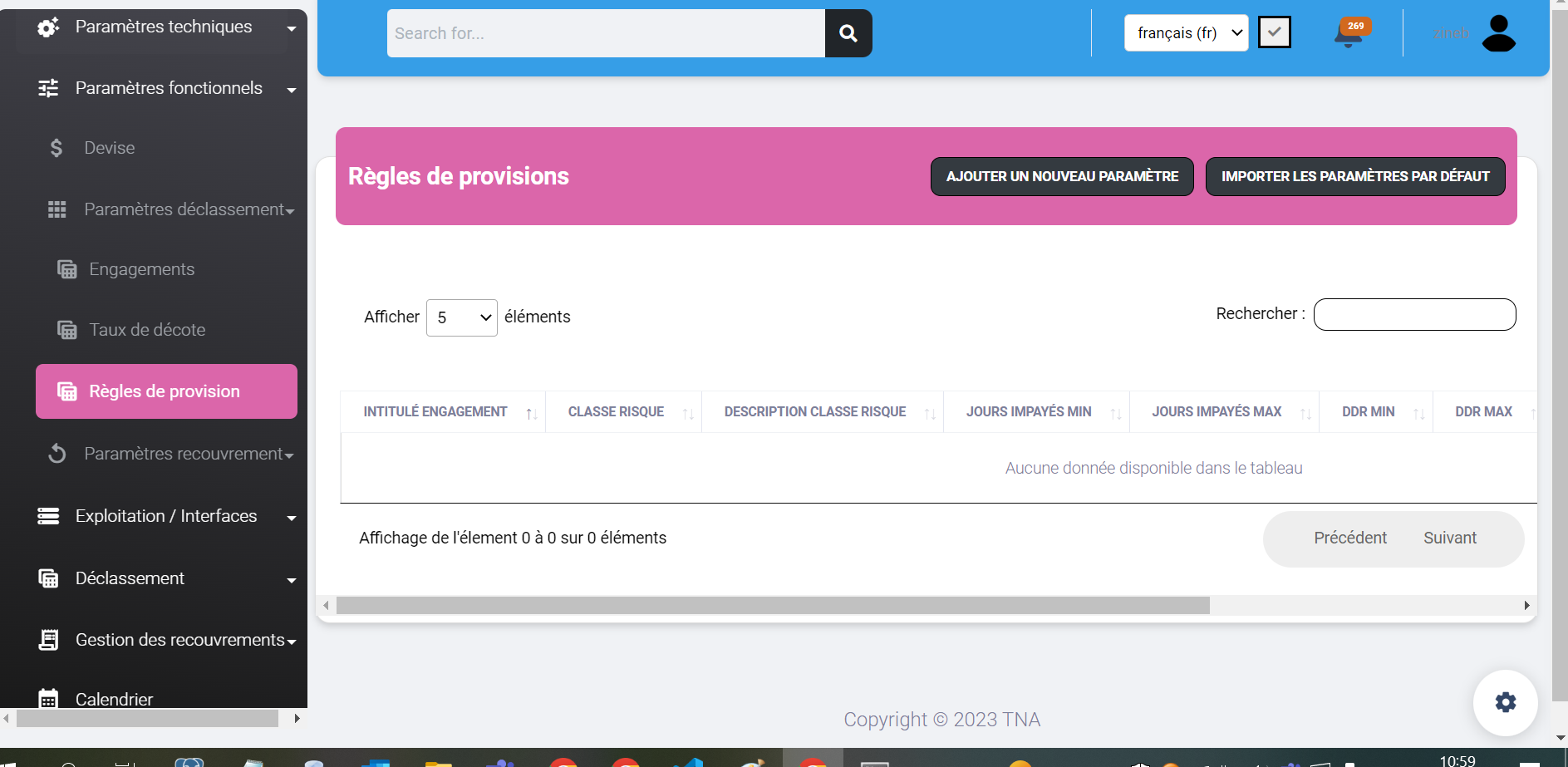Image resolution: width=1568 pixels, height=767 pixels.
Task: Open the notifications bell icon
Action: point(1348,35)
